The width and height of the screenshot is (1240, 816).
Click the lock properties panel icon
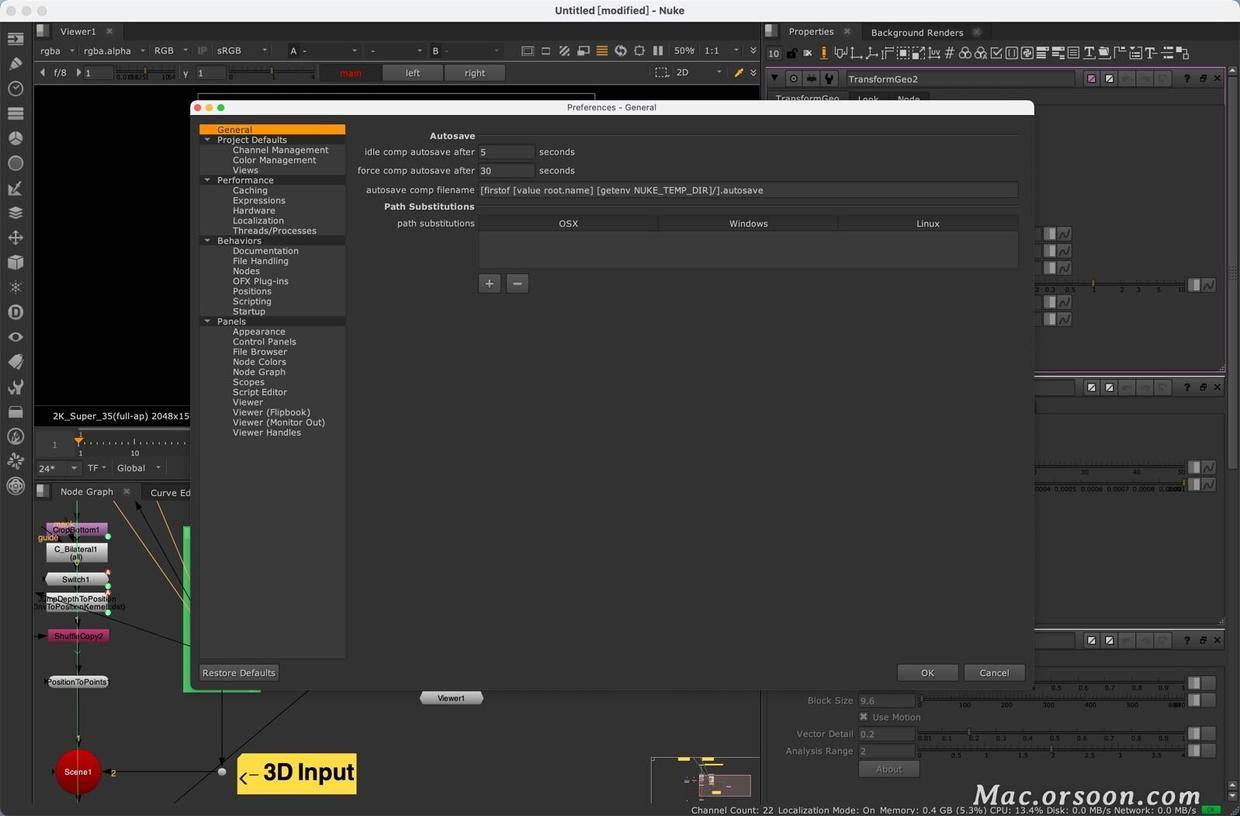click(x=792, y=53)
